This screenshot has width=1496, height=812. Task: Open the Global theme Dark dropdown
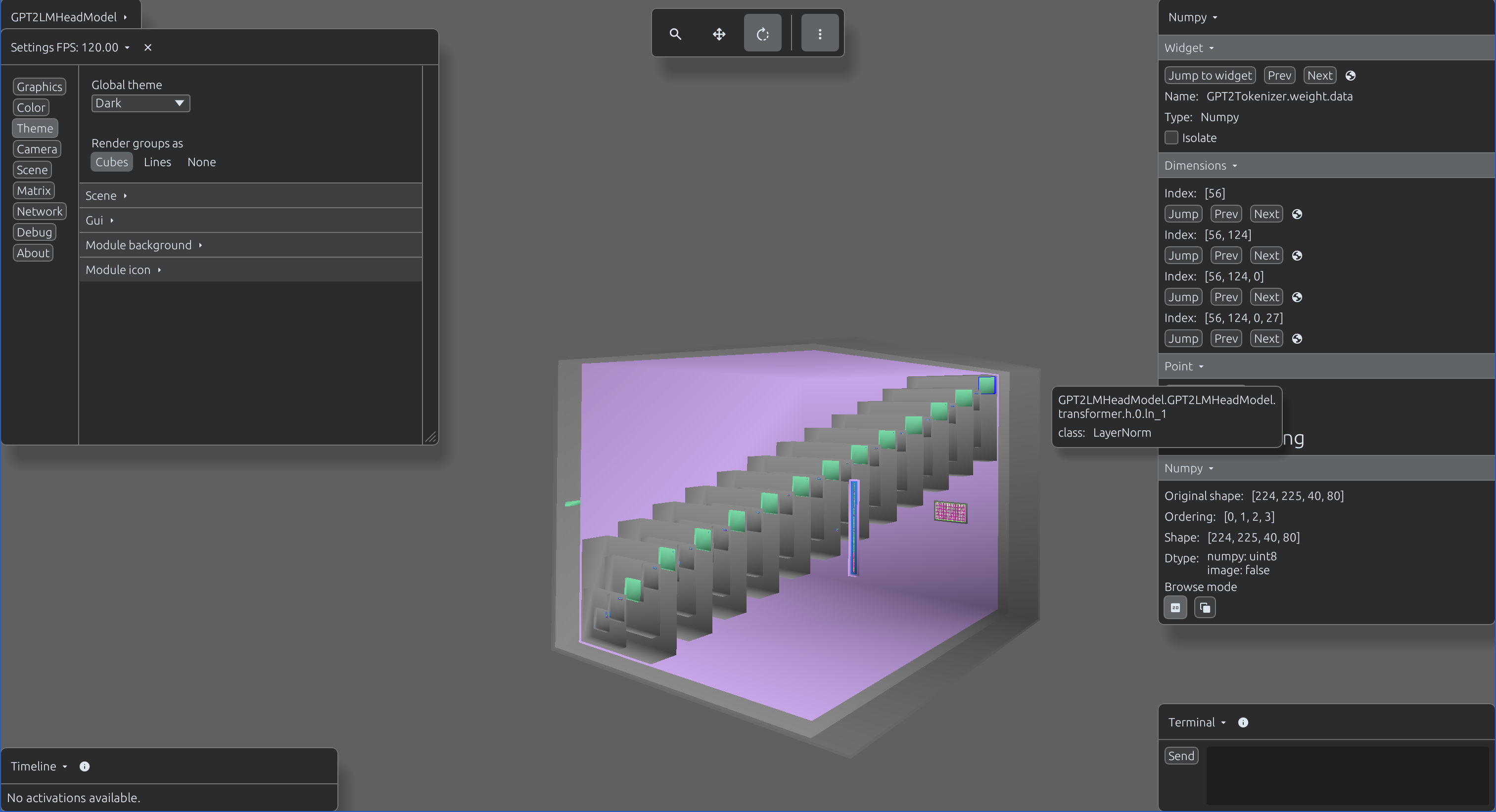click(x=140, y=103)
